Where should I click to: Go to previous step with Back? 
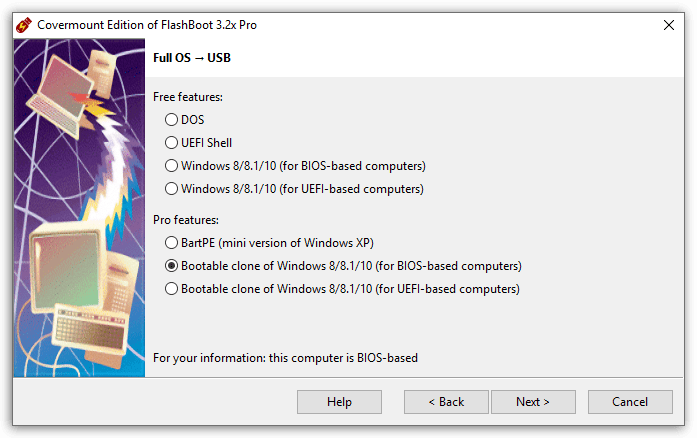[446, 402]
